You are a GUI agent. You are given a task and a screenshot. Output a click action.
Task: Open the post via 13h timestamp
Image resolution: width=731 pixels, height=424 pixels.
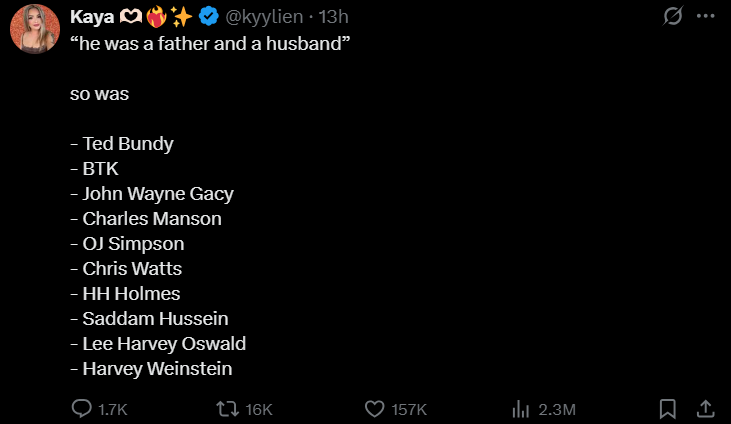coord(333,17)
